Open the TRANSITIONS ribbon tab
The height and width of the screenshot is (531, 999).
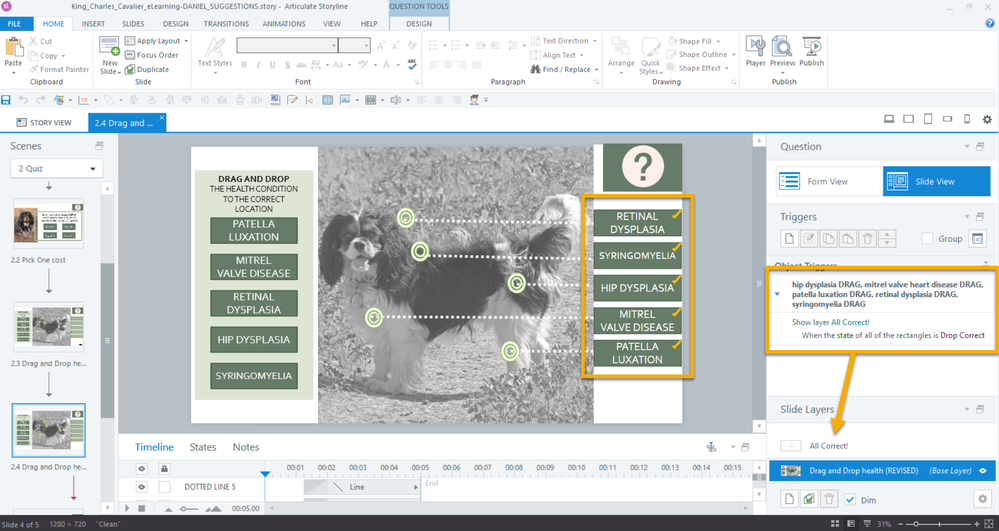coord(226,23)
